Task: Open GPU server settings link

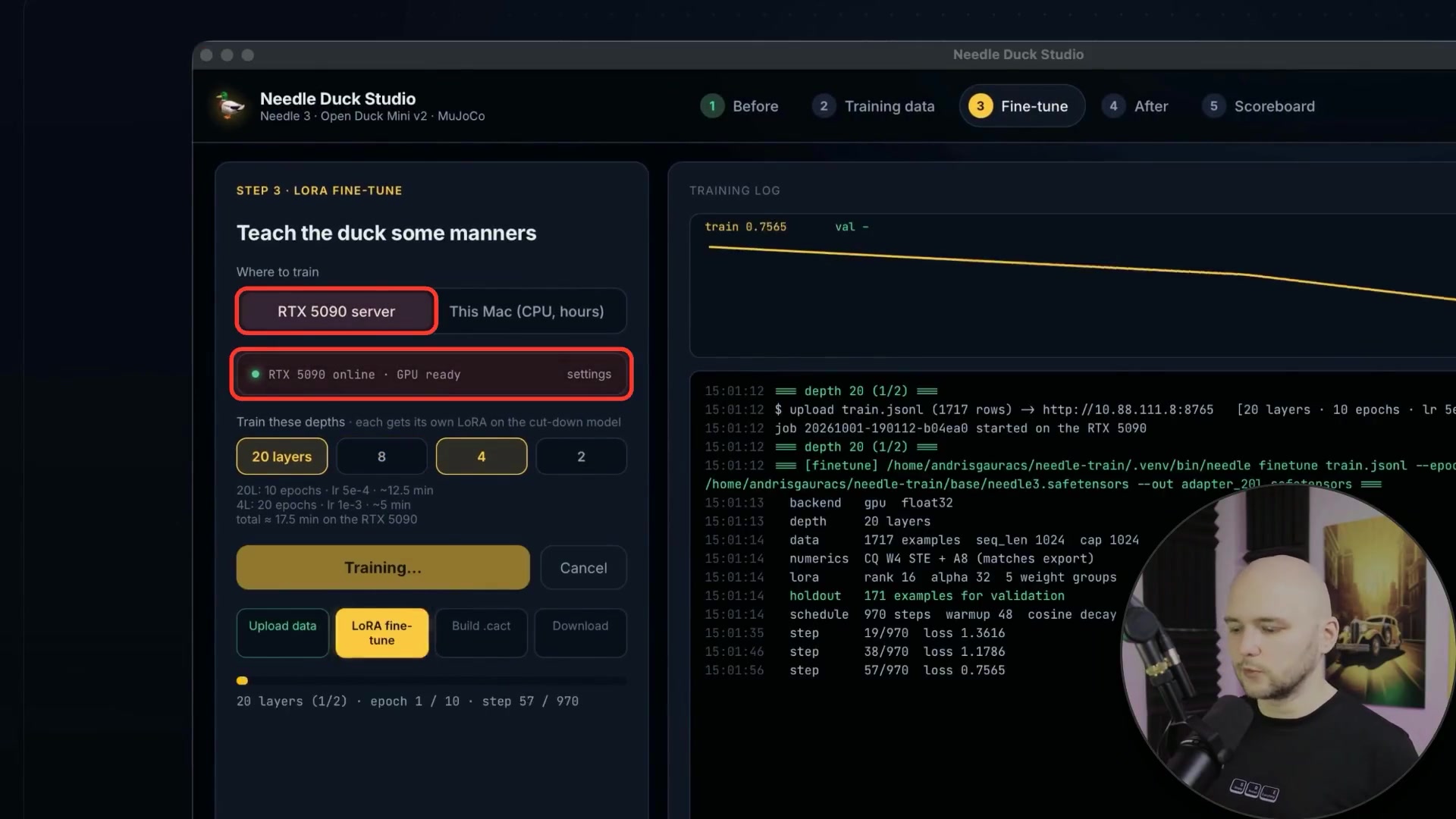Action: pos(588,374)
